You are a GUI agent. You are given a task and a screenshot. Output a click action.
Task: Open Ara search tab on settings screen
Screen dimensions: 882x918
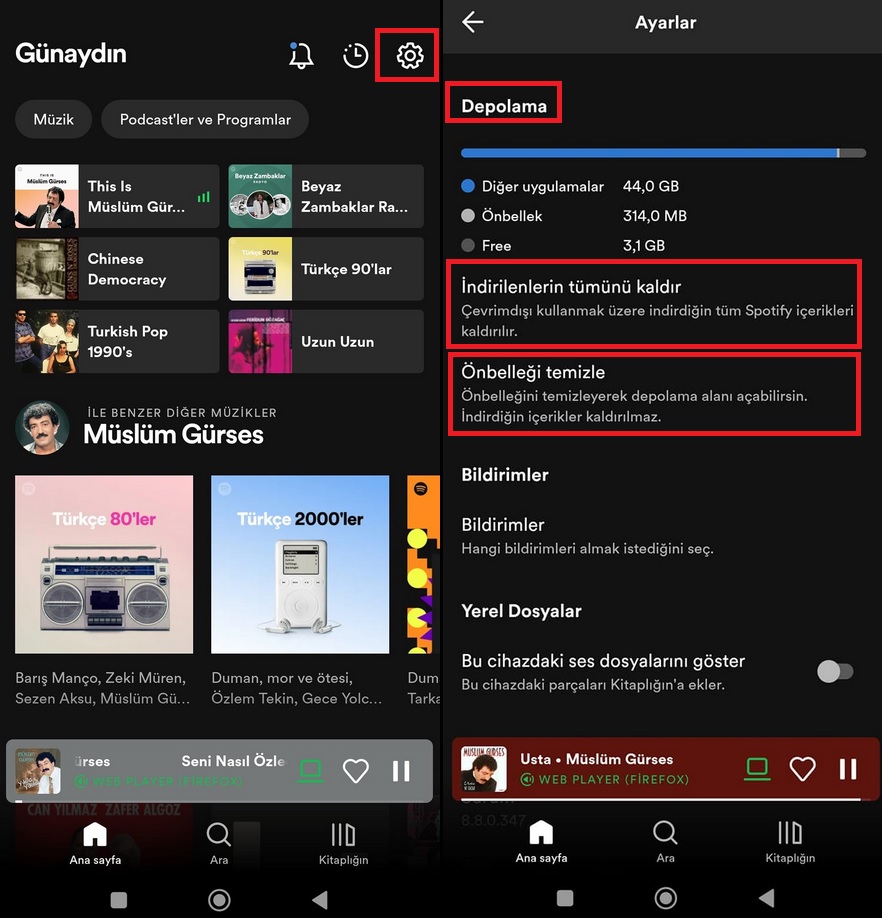click(x=665, y=842)
